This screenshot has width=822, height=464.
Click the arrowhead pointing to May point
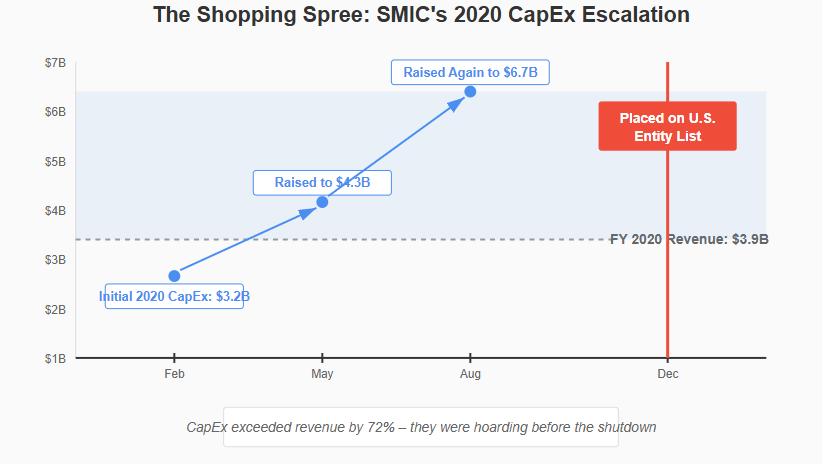pyautogui.click(x=308, y=212)
